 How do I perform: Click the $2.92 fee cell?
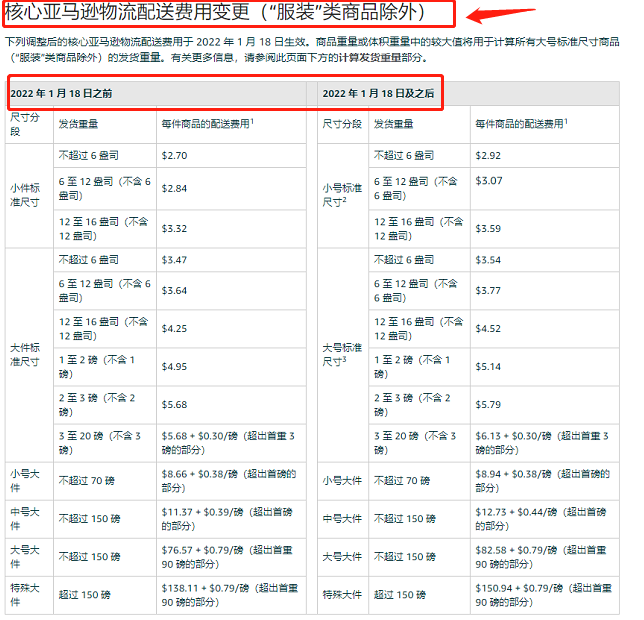pos(545,156)
